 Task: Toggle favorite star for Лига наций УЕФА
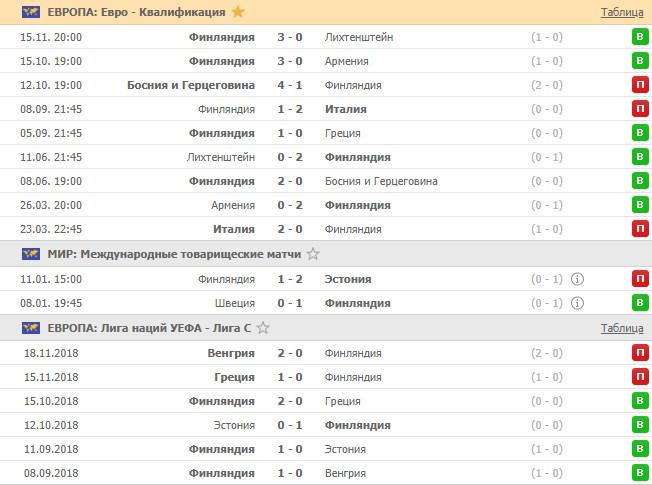pyautogui.click(x=263, y=328)
